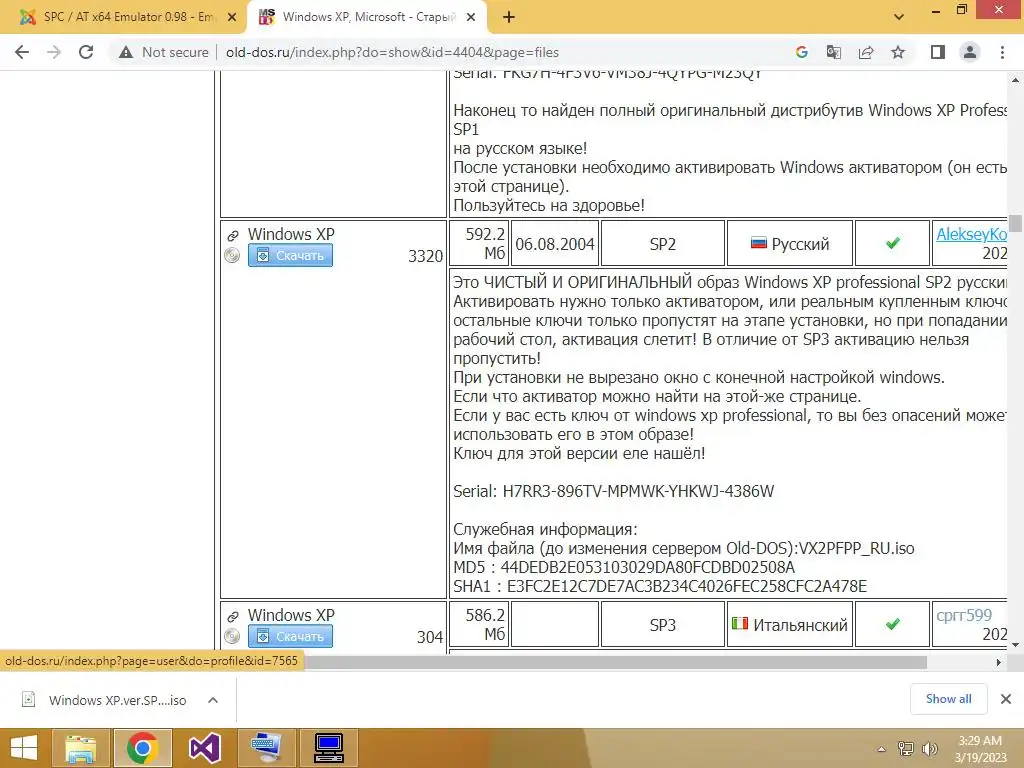The height and width of the screenshot is (768, 1024).
Task: Click the vertical scrollbar down arrow
Action: (1015, 645)
